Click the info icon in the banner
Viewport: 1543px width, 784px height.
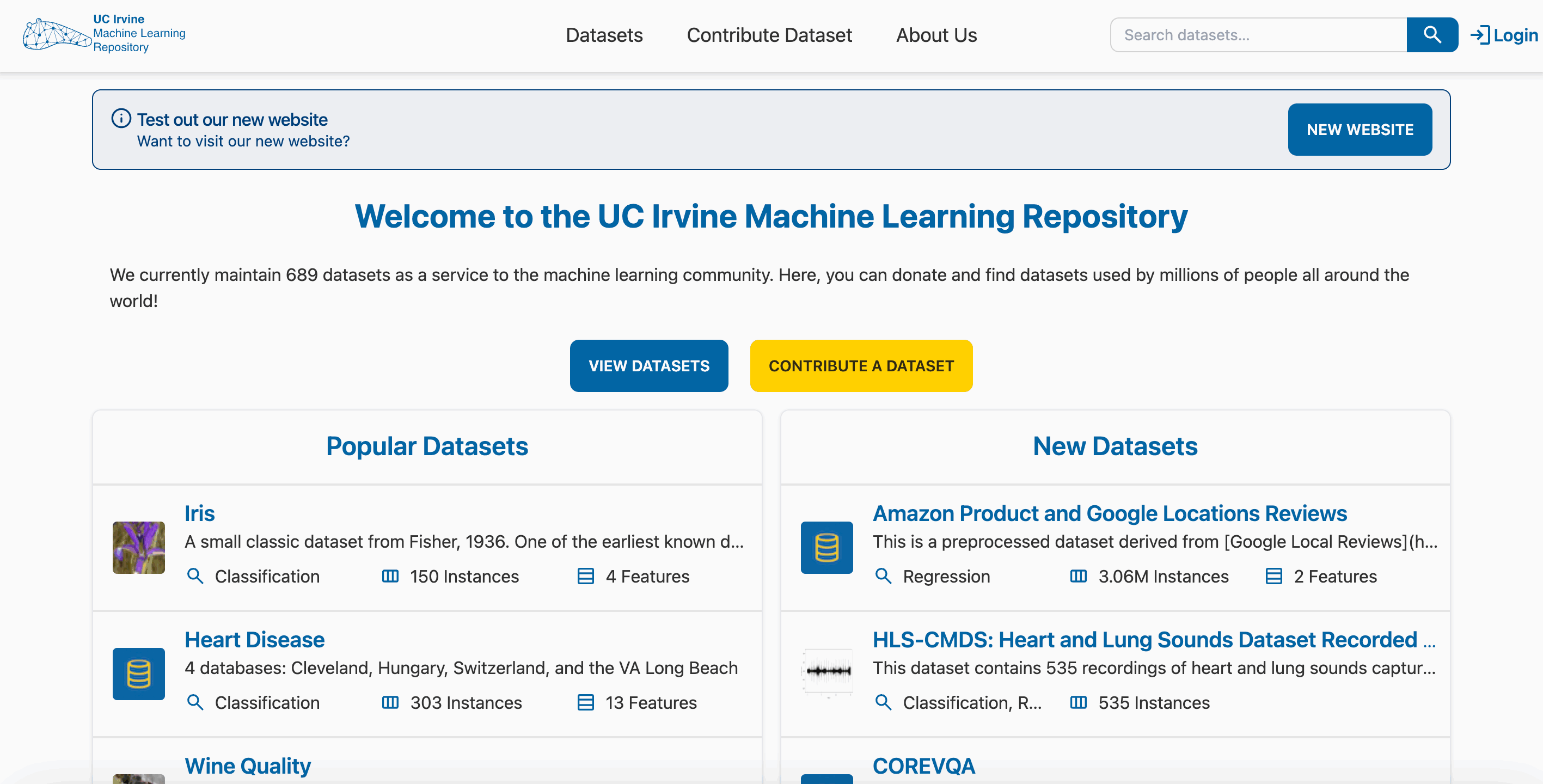pos(121,118)
